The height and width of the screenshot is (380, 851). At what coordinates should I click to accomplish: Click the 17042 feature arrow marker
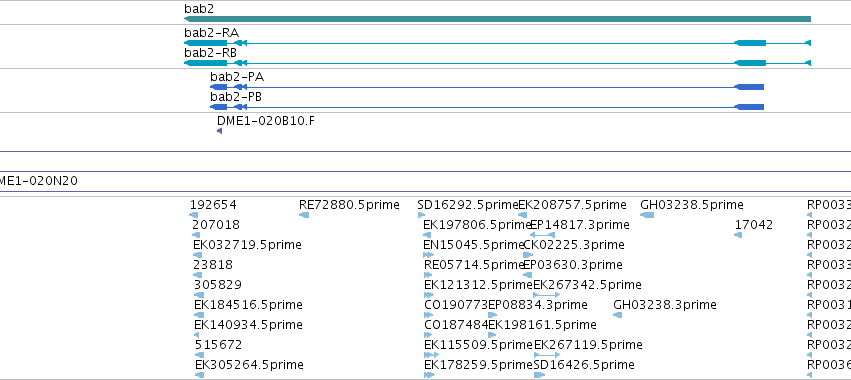tap(738, 235)
